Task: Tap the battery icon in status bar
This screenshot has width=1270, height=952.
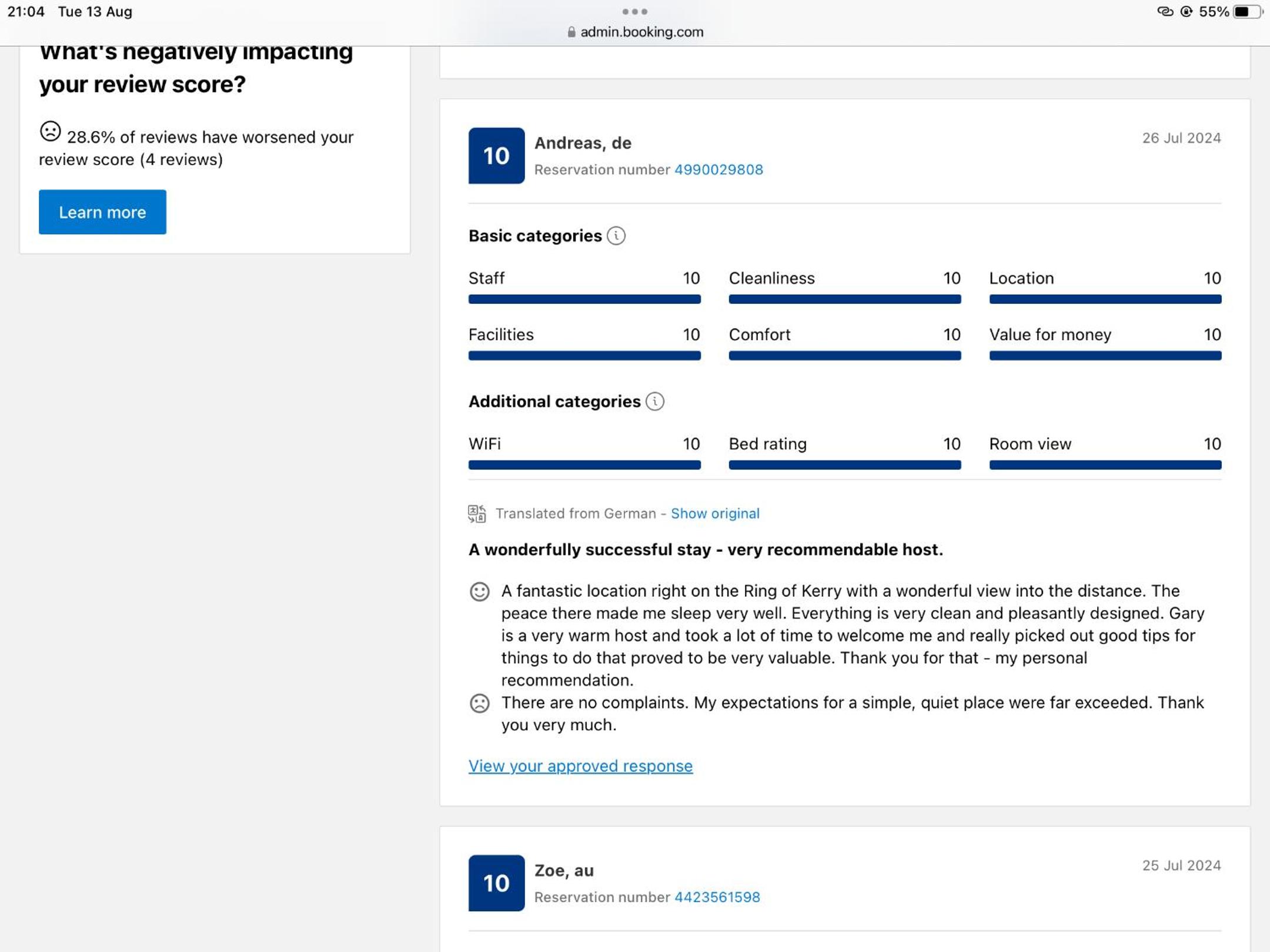Action: tap(1247, 12)
